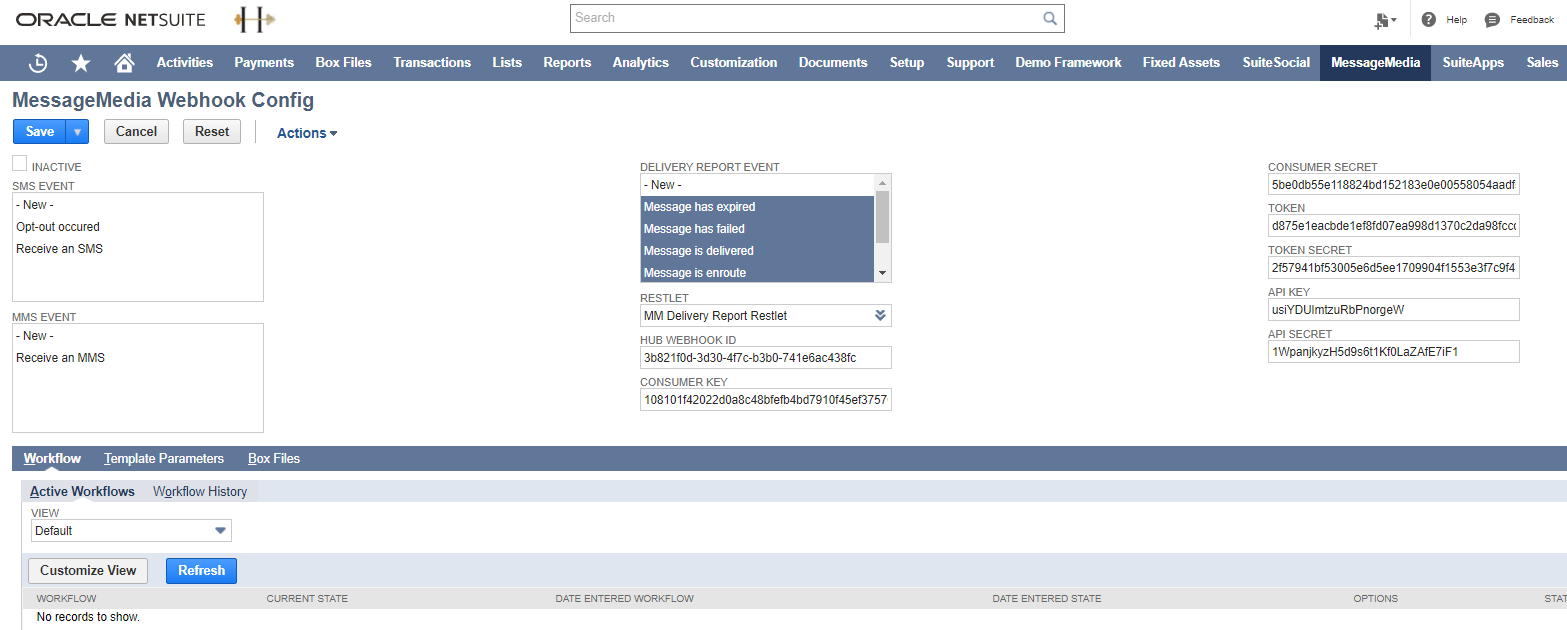
Task: Select 'Message has expired' option
Action: point(757,207)
